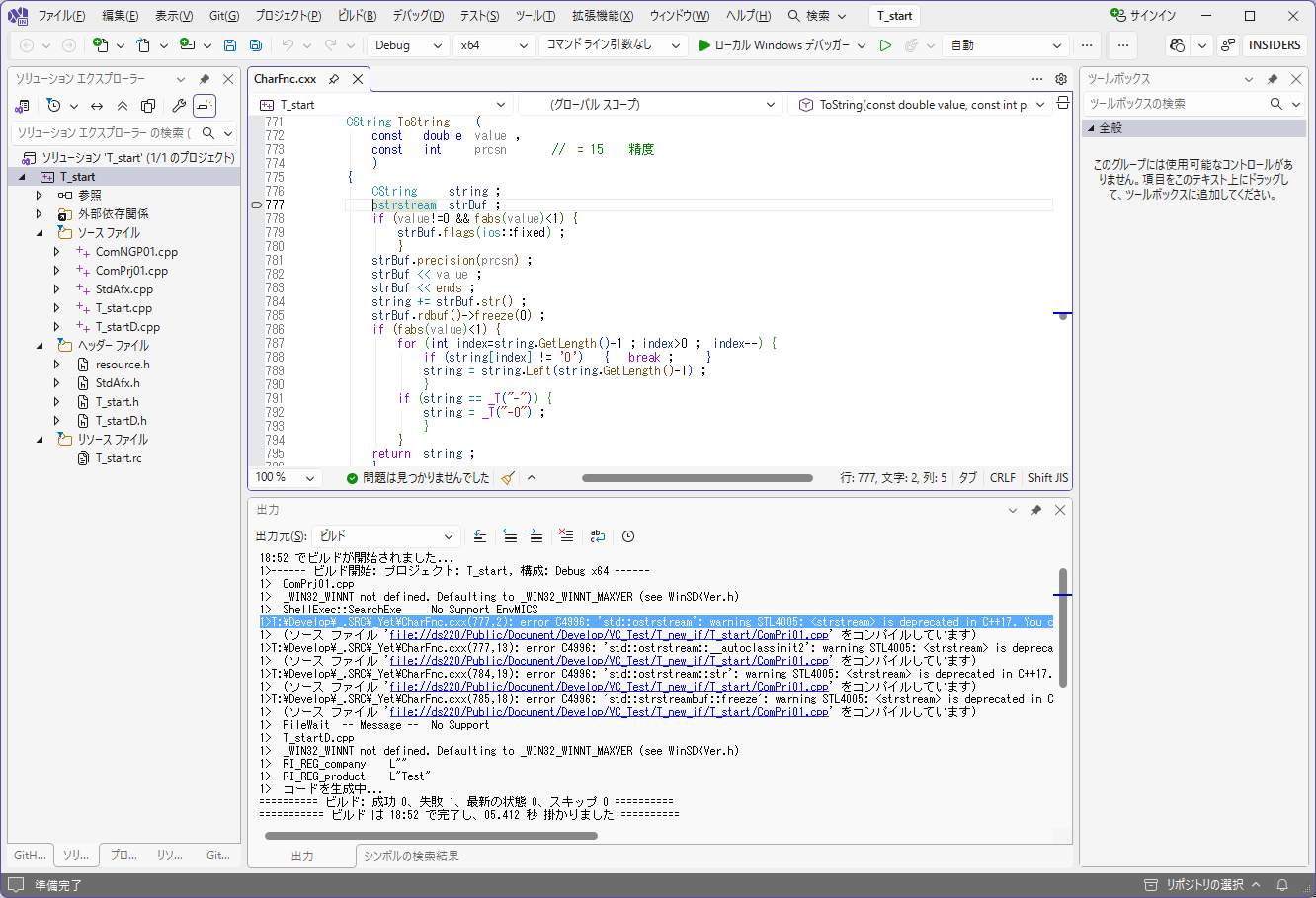The image size is (1316, 898).
Task: Open the Git(G) menu
Action: point(224,16)
